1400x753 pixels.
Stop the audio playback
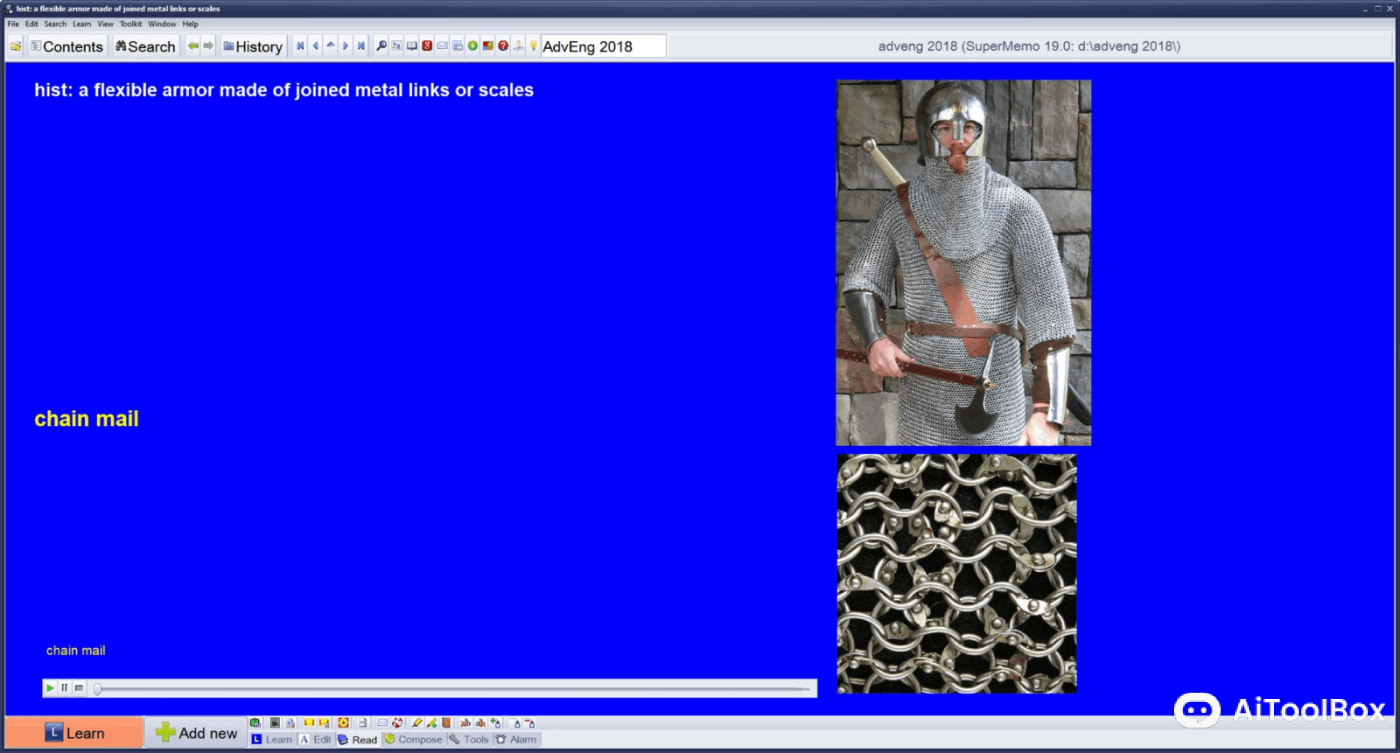[x=78, y=688]
